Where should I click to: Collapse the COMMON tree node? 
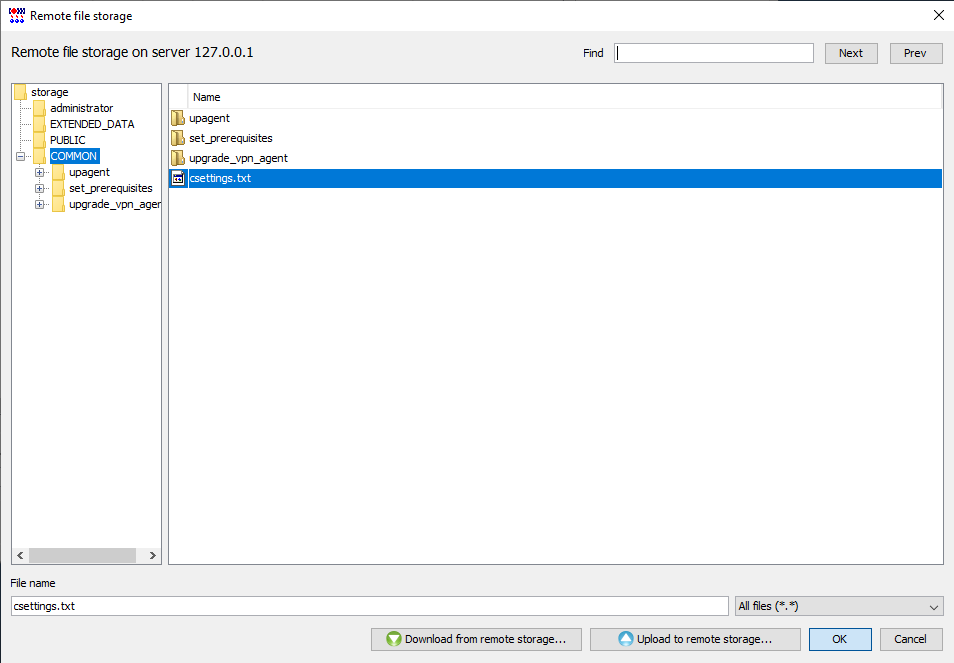(21, 156)
